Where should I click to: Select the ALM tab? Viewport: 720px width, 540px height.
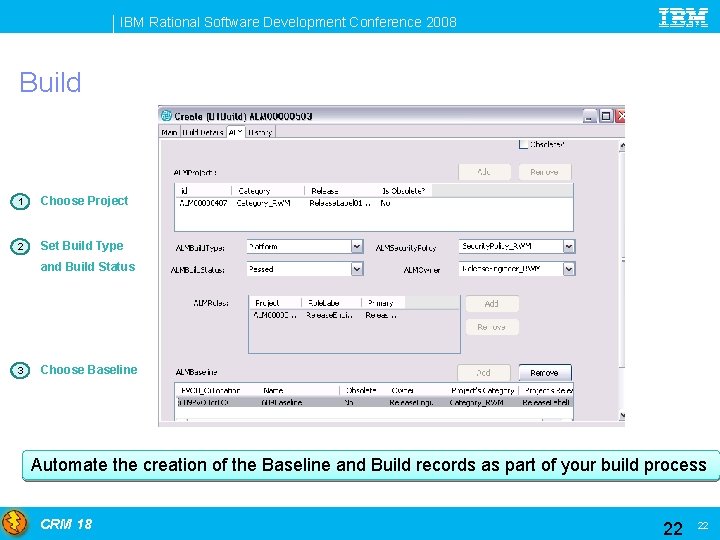click(x=236, y=132)
